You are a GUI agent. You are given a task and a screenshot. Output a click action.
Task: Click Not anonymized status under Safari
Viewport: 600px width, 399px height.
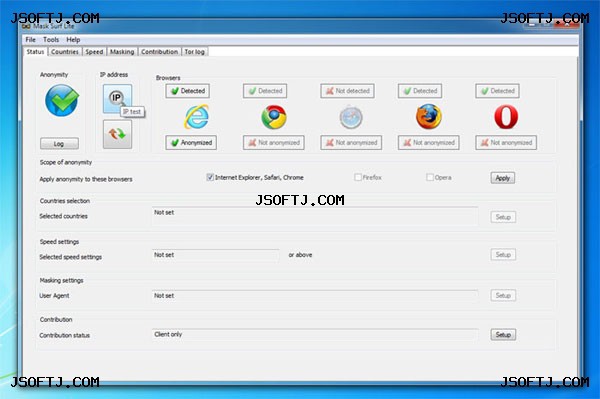(351, 143)
